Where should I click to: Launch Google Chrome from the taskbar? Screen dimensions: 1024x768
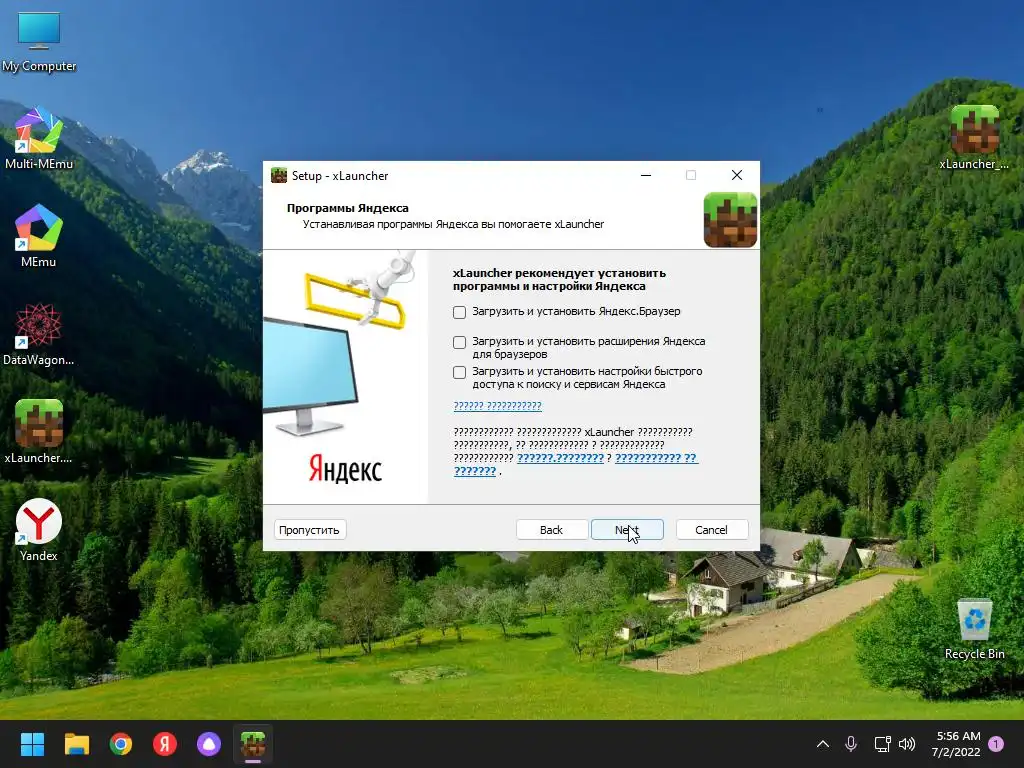coord(121,744)
